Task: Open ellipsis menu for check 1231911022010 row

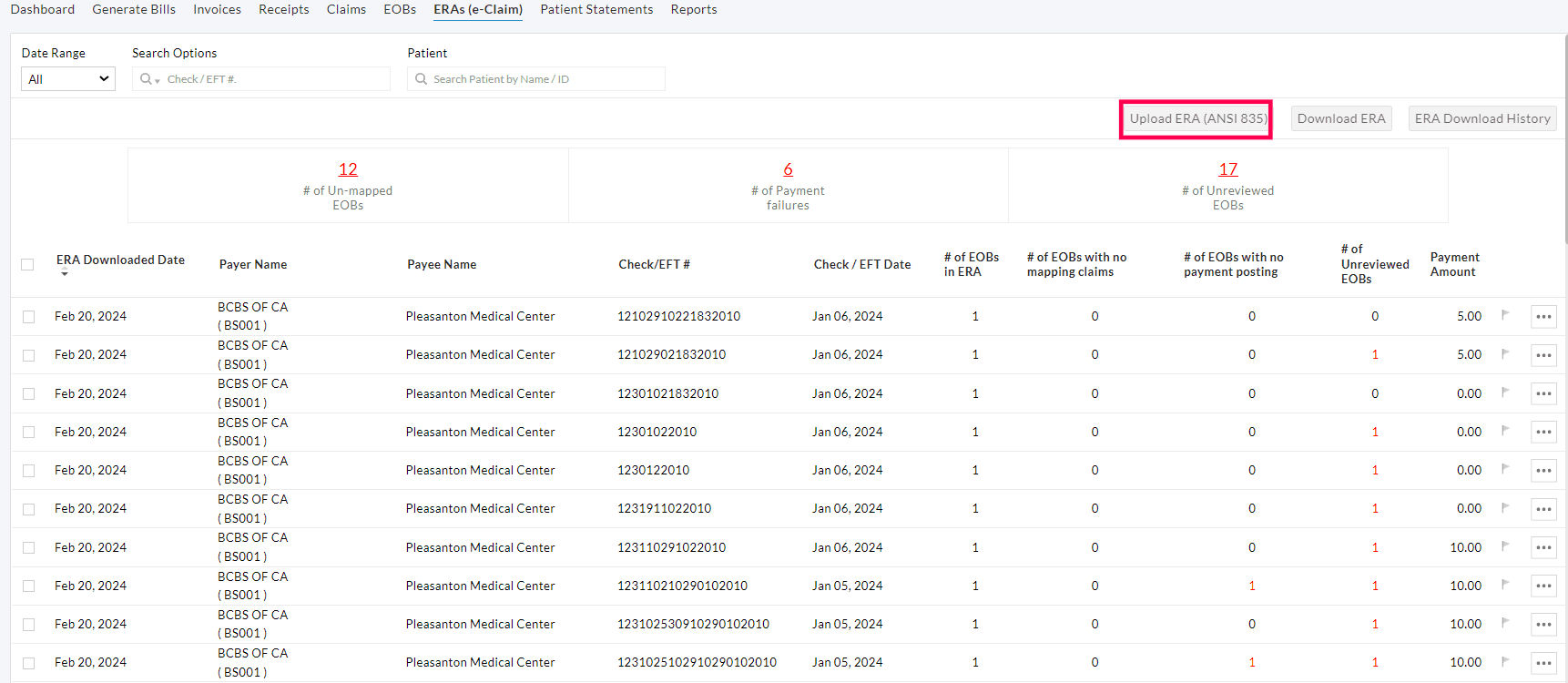Action: coord(1543,509)
